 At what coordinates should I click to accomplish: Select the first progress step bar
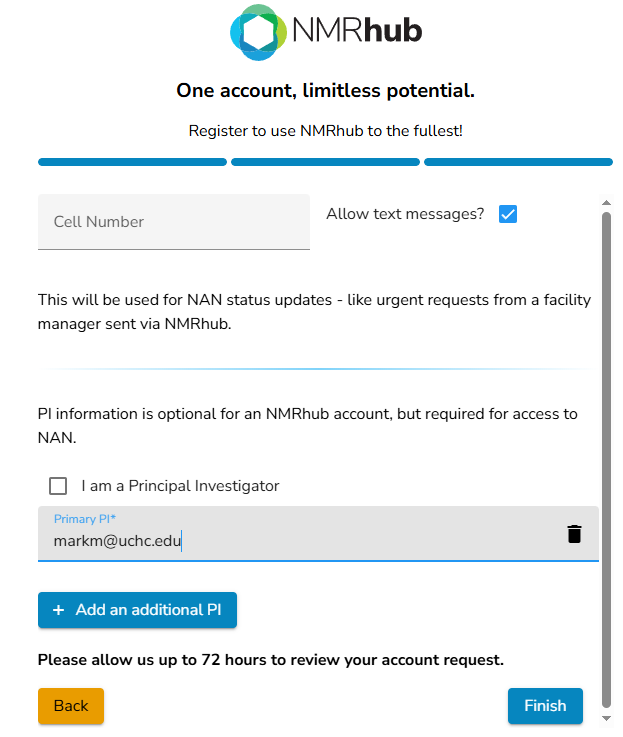pos(132,162)
